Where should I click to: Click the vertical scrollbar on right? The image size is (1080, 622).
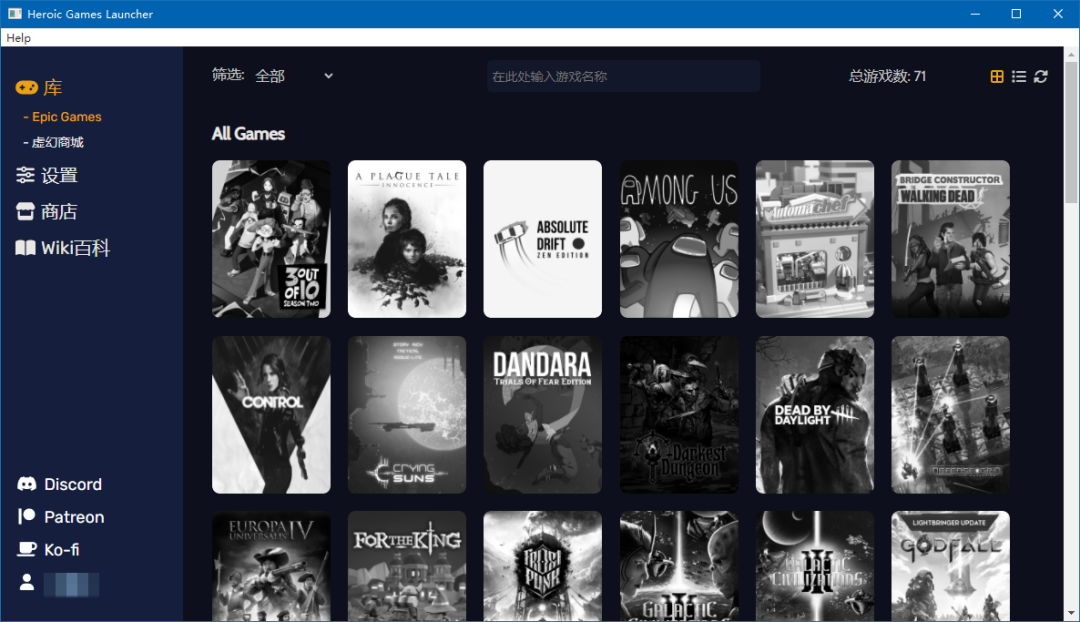[x=1071, y=130]
